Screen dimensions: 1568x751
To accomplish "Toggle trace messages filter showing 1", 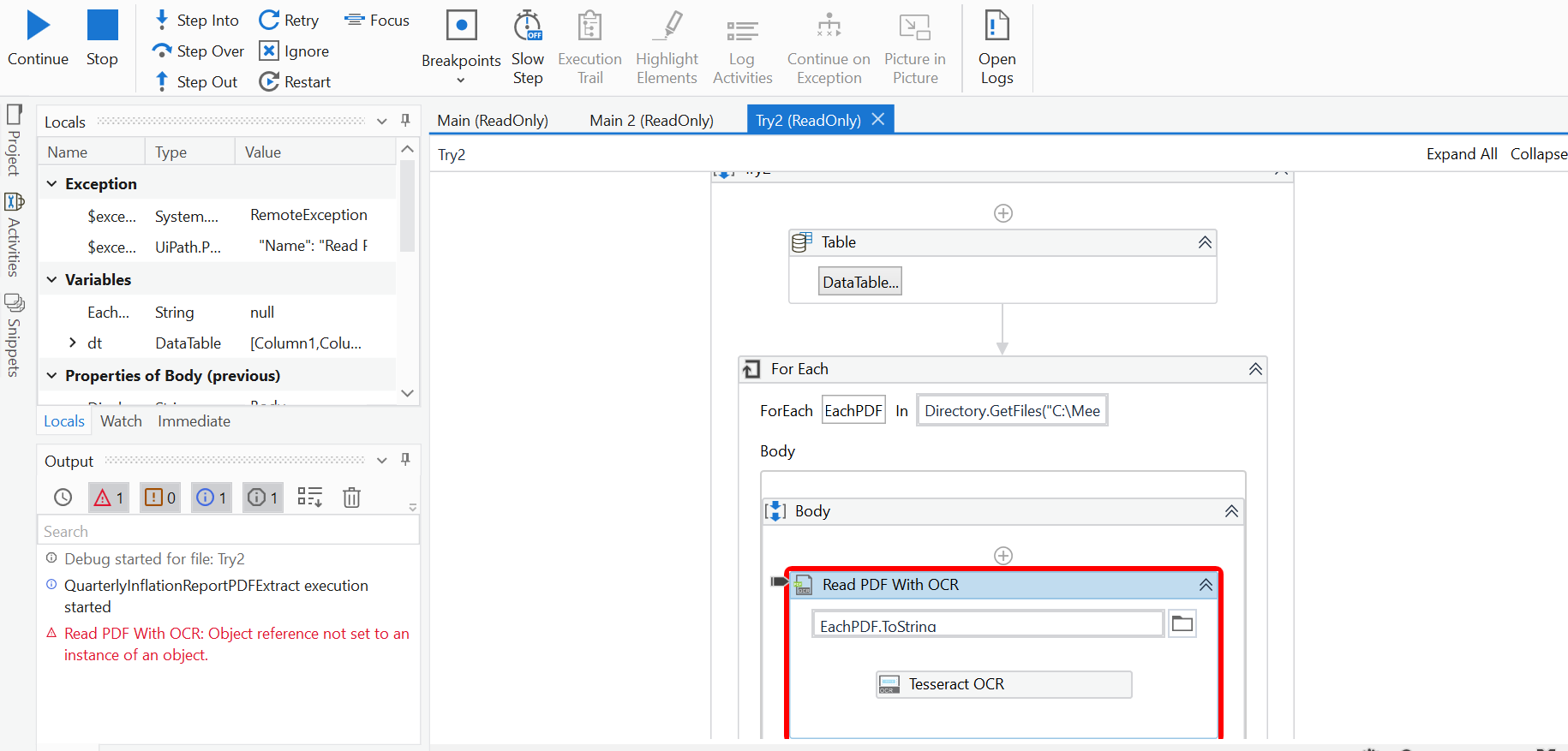I will pyautogui.click(x=263, y=497).
